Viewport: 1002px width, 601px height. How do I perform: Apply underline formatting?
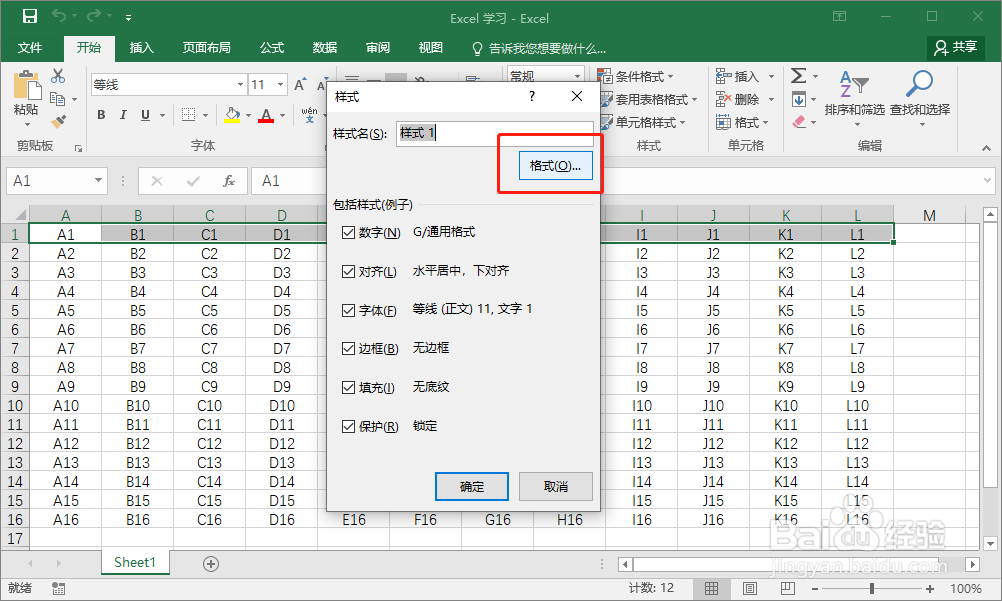click(145, 115)
